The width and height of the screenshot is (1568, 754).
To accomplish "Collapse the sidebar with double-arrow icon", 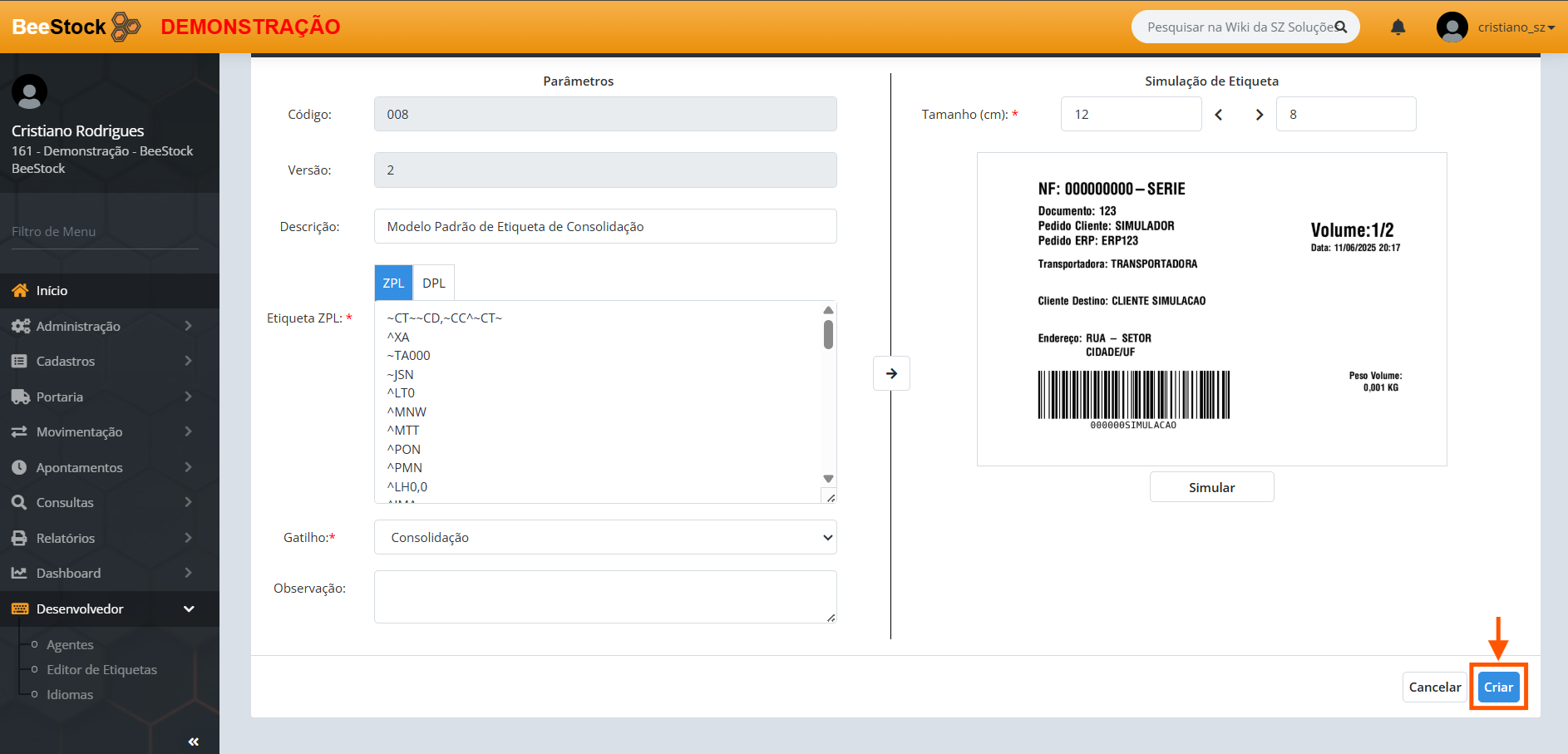I will point(193,741).
